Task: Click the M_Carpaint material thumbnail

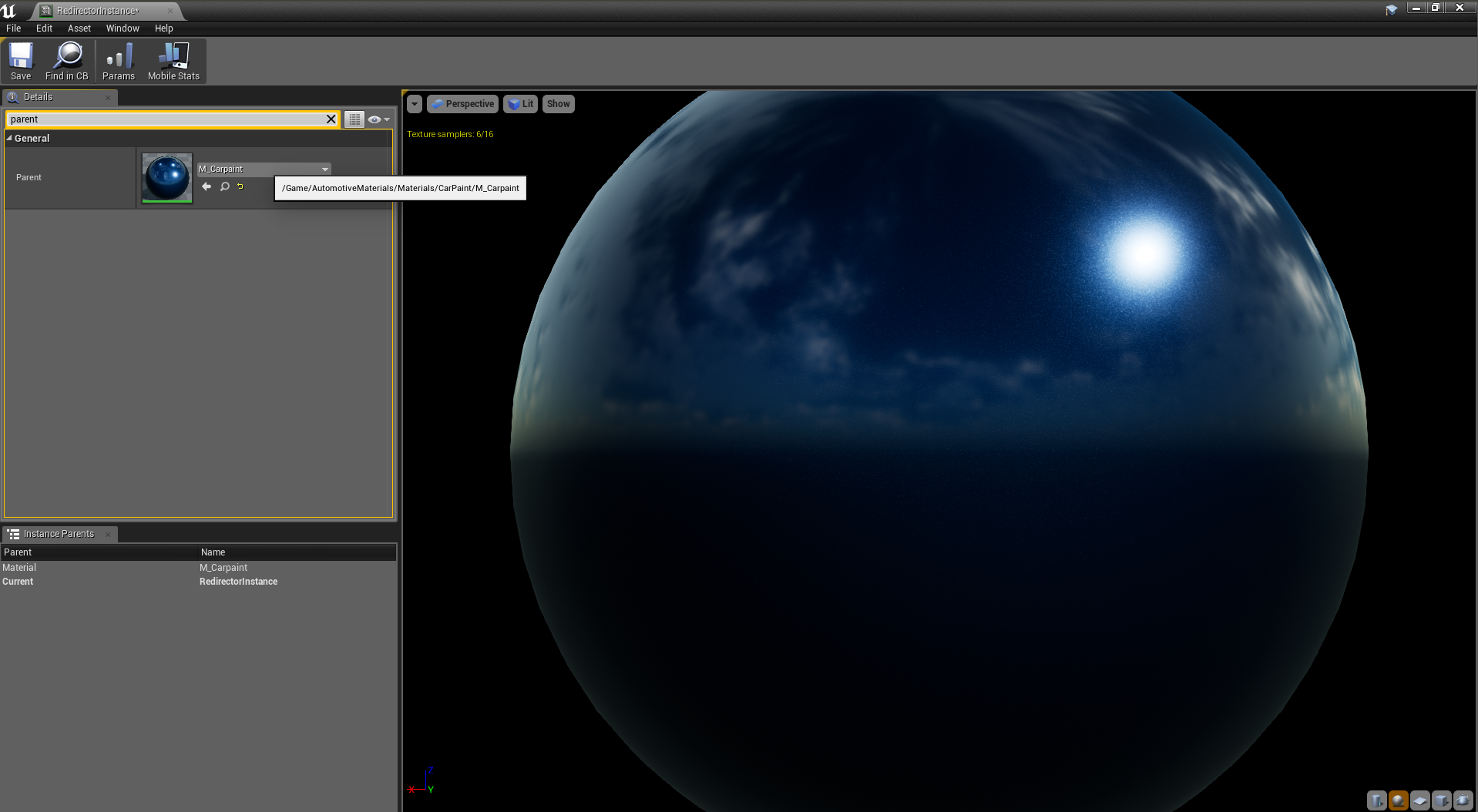Action: point(167,177)
